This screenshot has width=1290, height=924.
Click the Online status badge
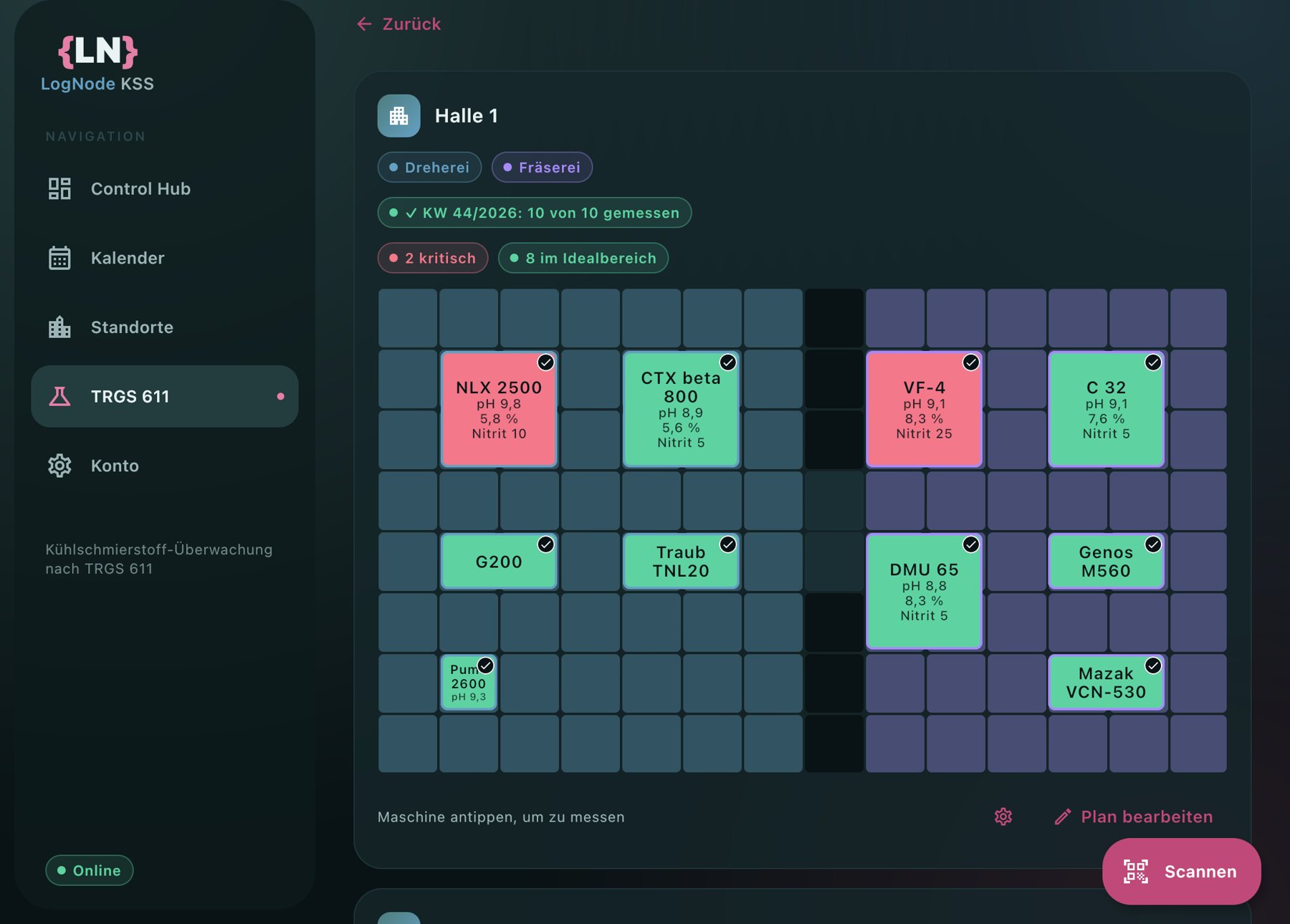click(x=90, y=870)
